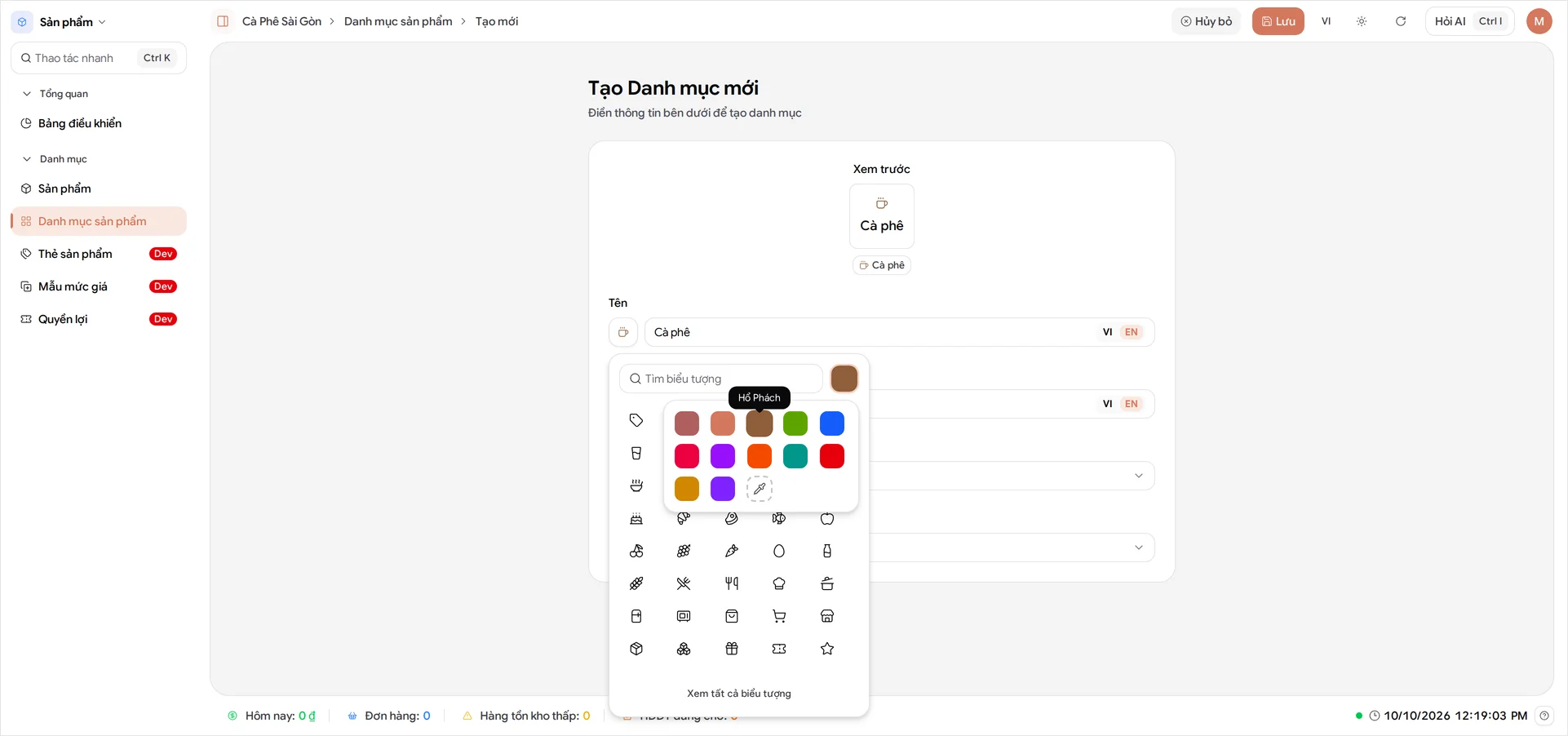Select the milk bottle icon
The width and height of the screenshot is (1568, 736).
[827, 551]
